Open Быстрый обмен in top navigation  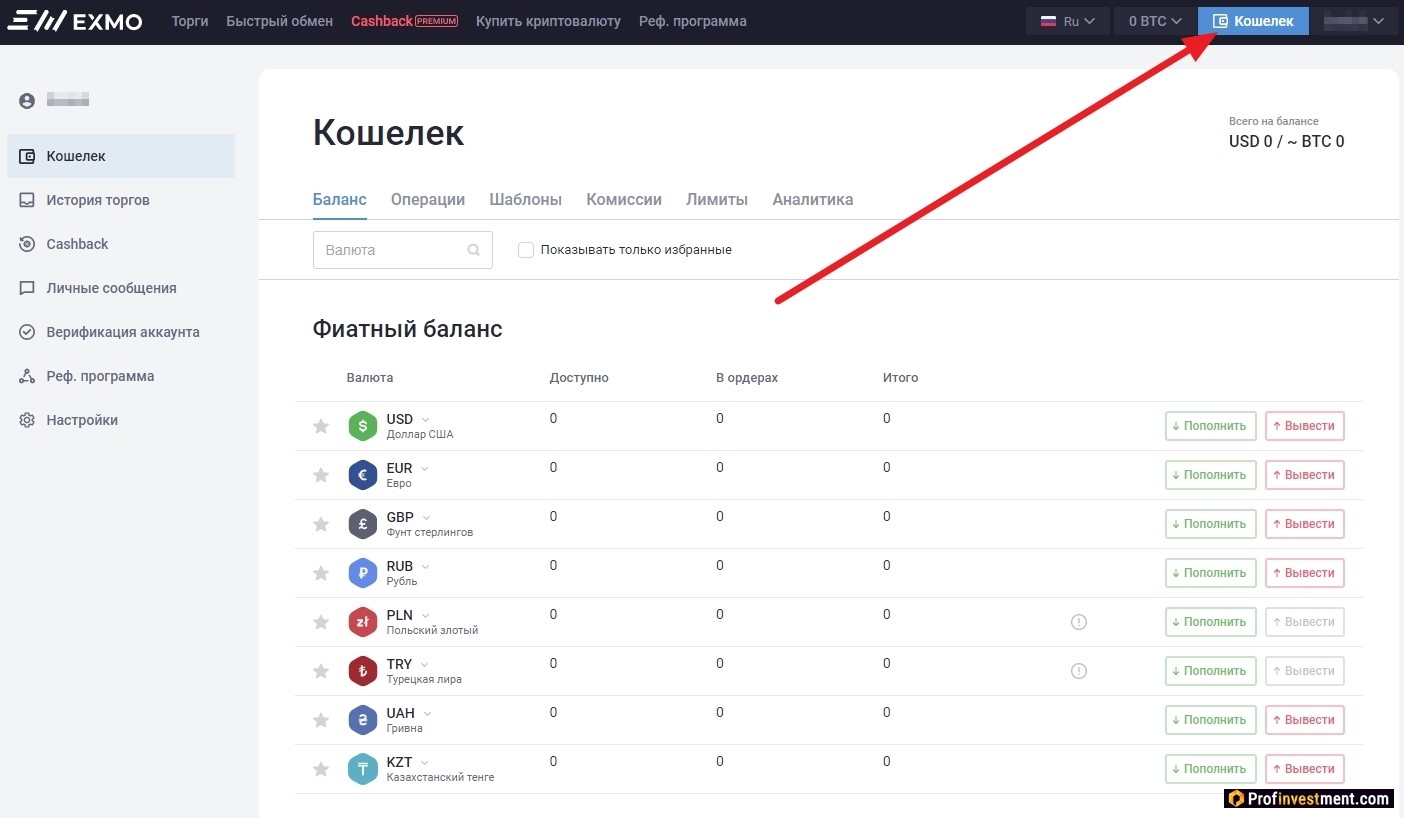tap(280, 21)
